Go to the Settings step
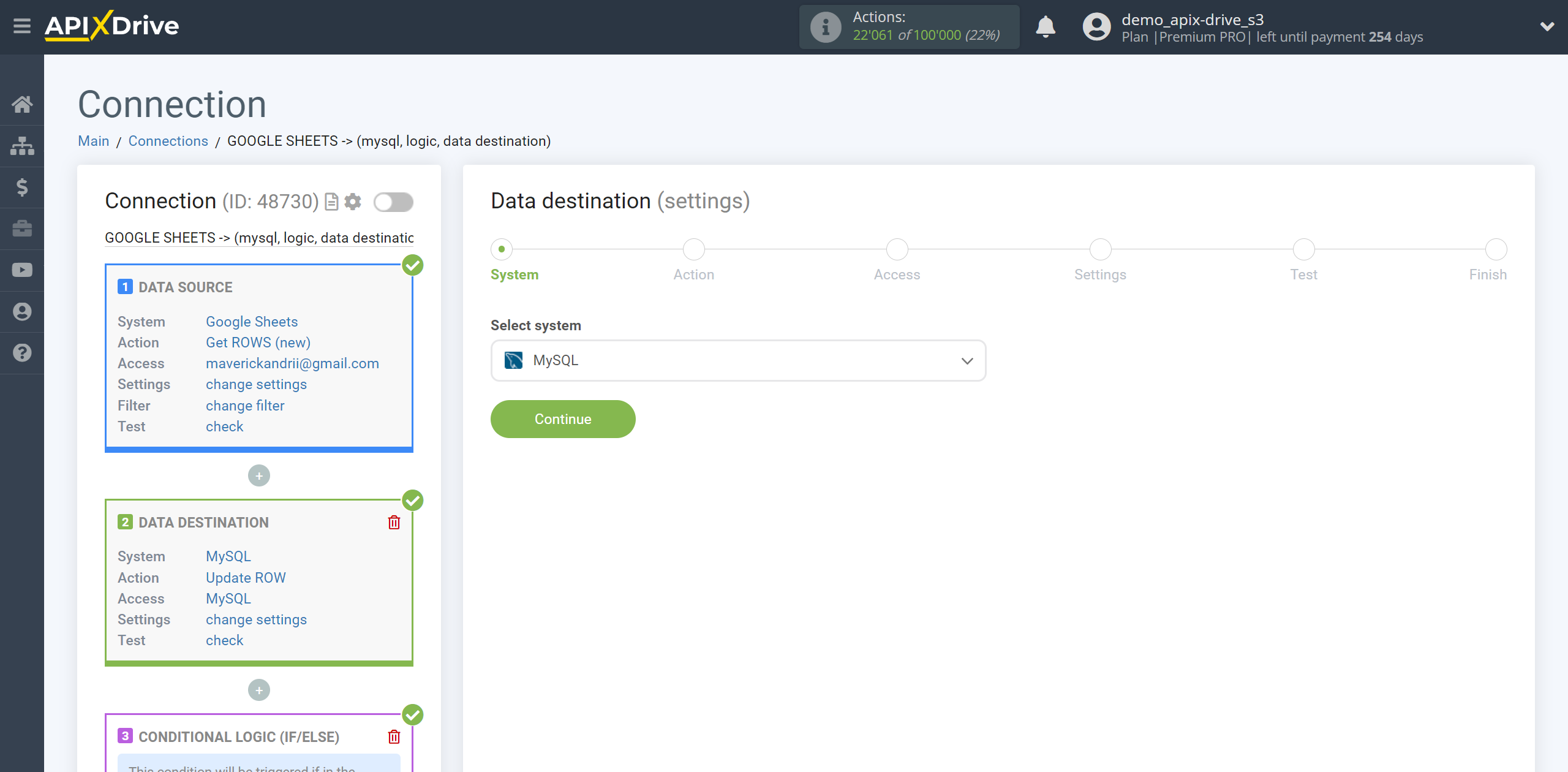This screenshot has width=1568, height=772. pyautogui.click(x=1100, y=249)
